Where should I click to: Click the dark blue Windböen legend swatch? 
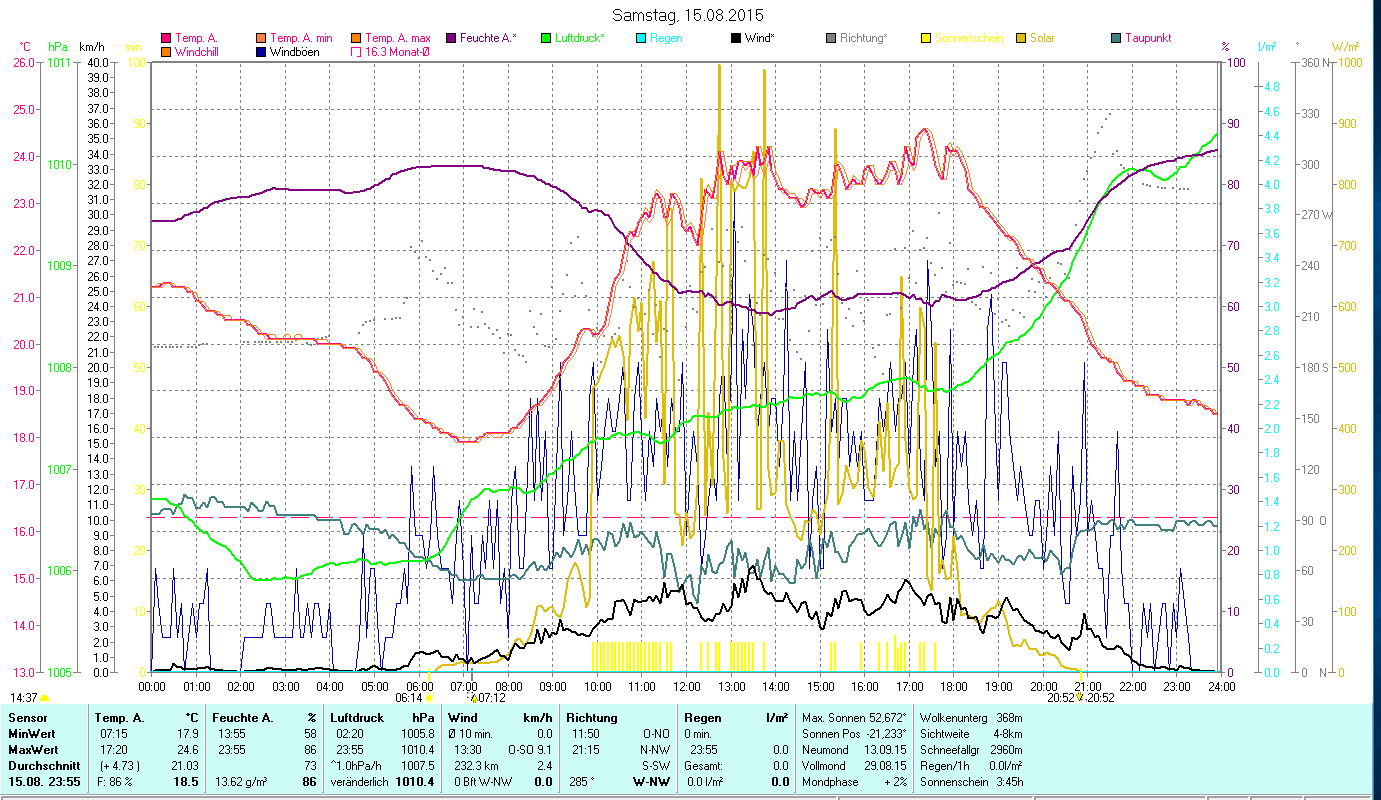(262, 51)
